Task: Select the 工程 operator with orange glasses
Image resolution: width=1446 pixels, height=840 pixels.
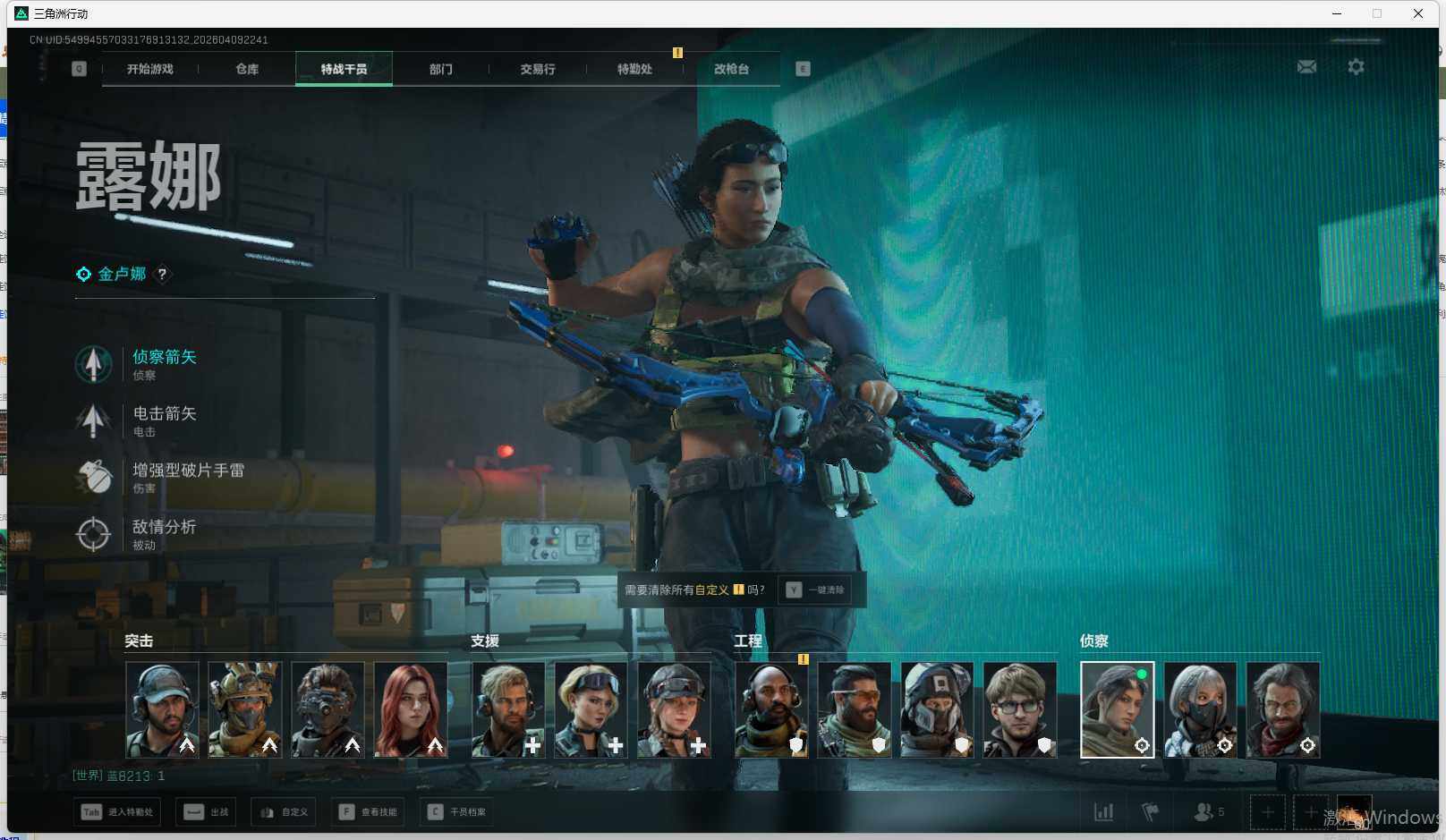Action: point(855,710)
